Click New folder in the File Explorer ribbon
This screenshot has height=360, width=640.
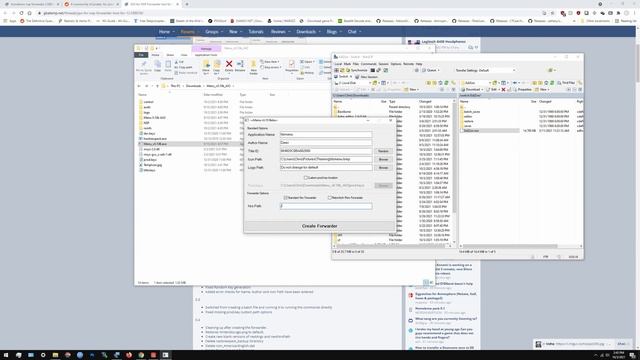point(253,67)
